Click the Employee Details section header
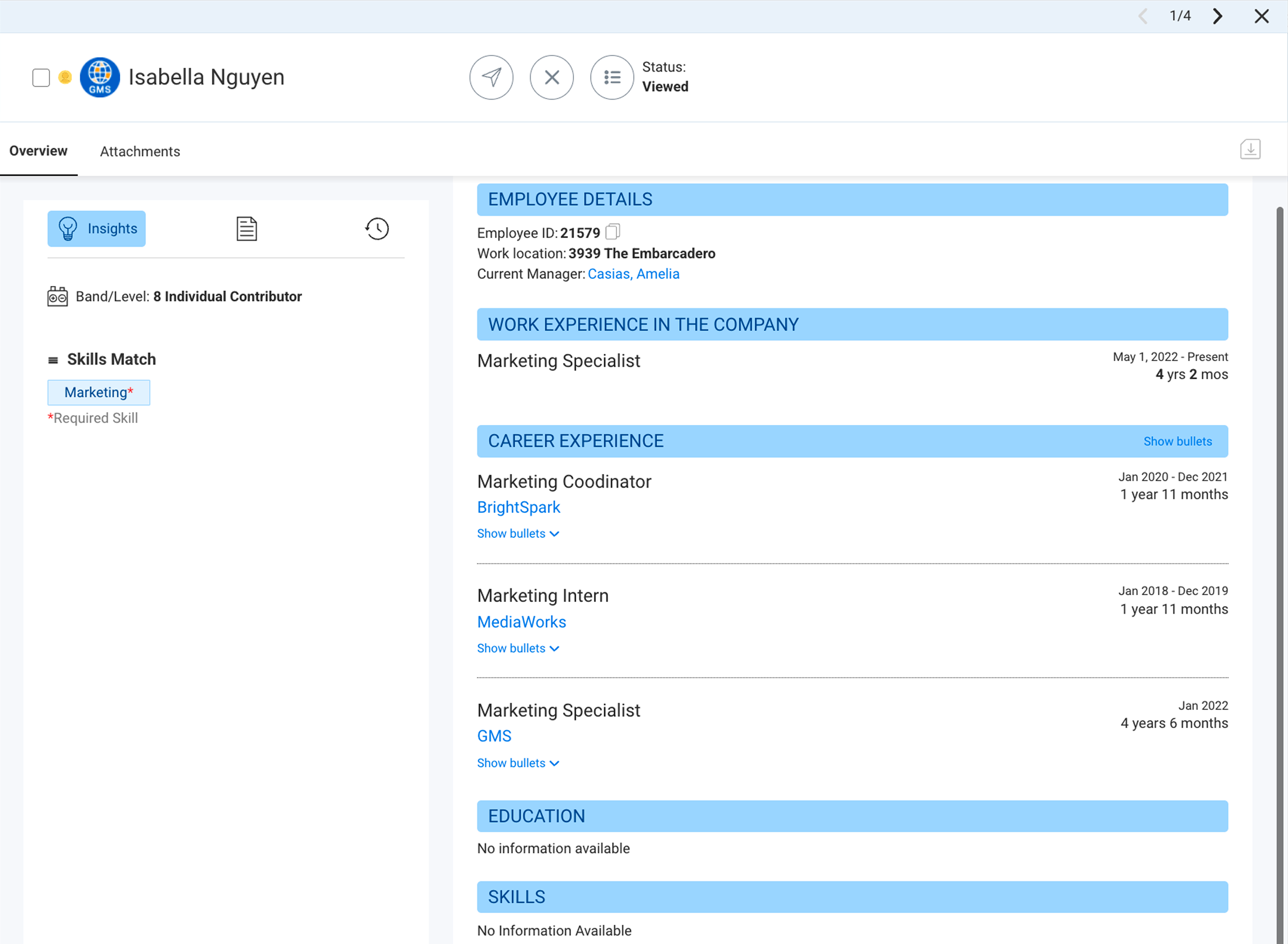Screen dimensions: 1288x944 pos(852,199)
